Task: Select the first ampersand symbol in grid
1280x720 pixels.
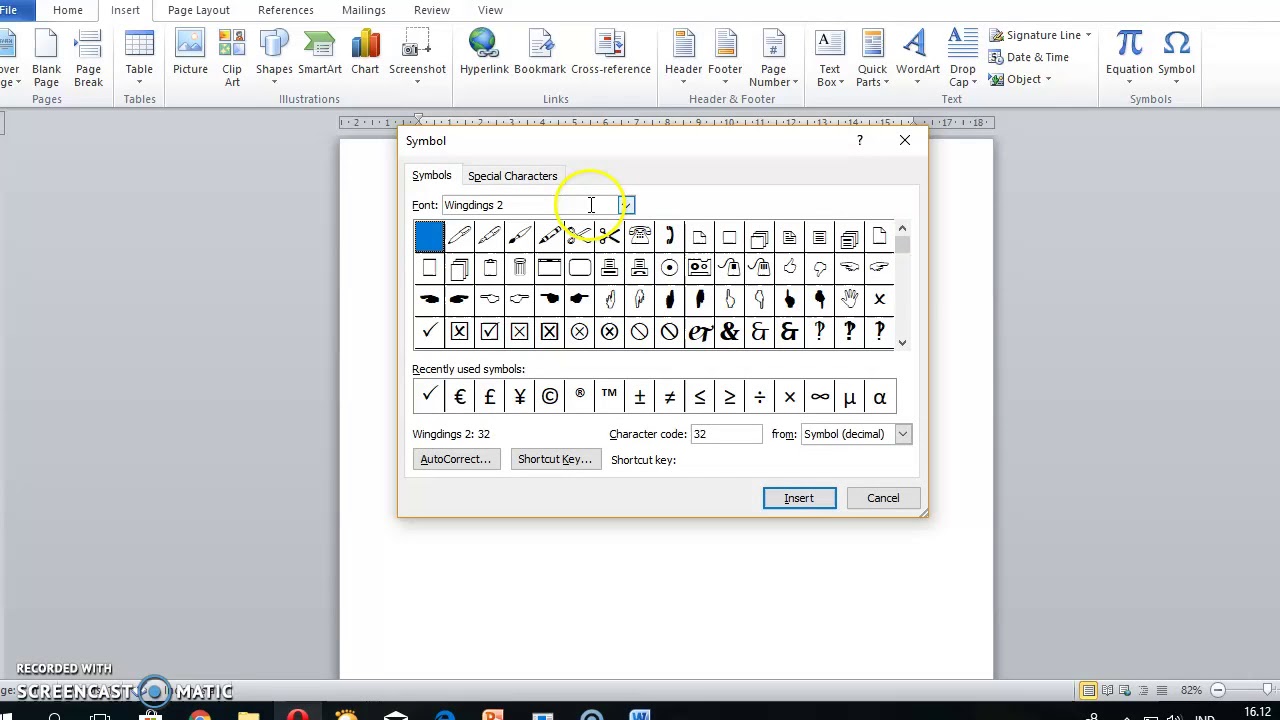Action: tap(729, 331)
